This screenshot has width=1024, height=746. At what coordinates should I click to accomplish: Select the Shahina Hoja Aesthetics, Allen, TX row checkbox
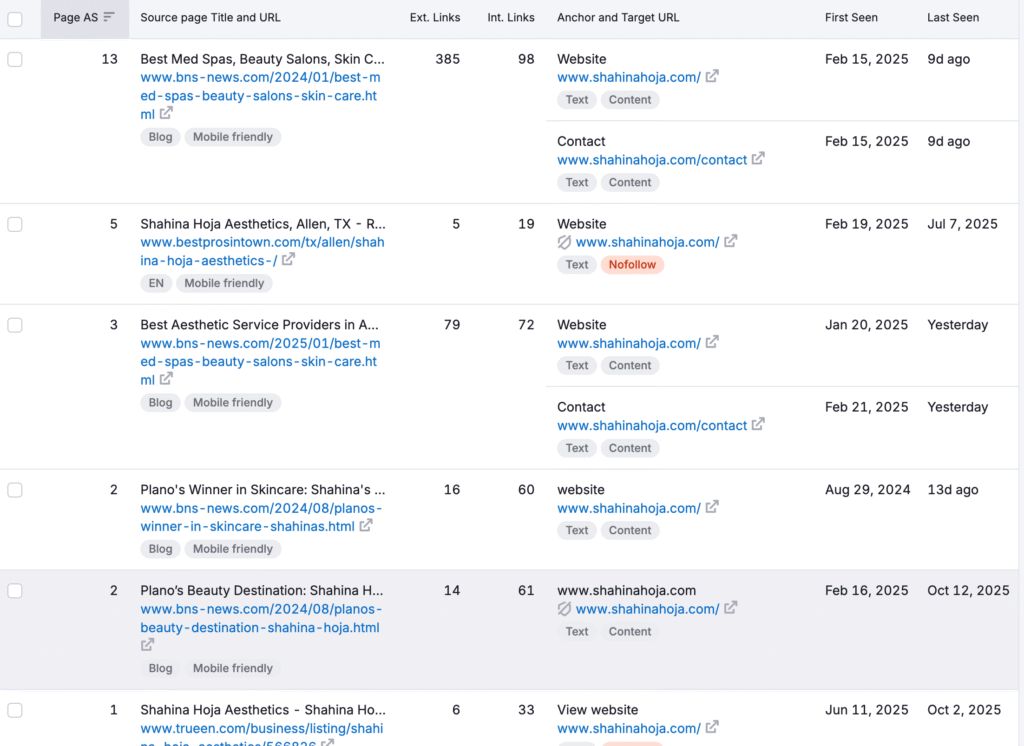tap(14, 224)
